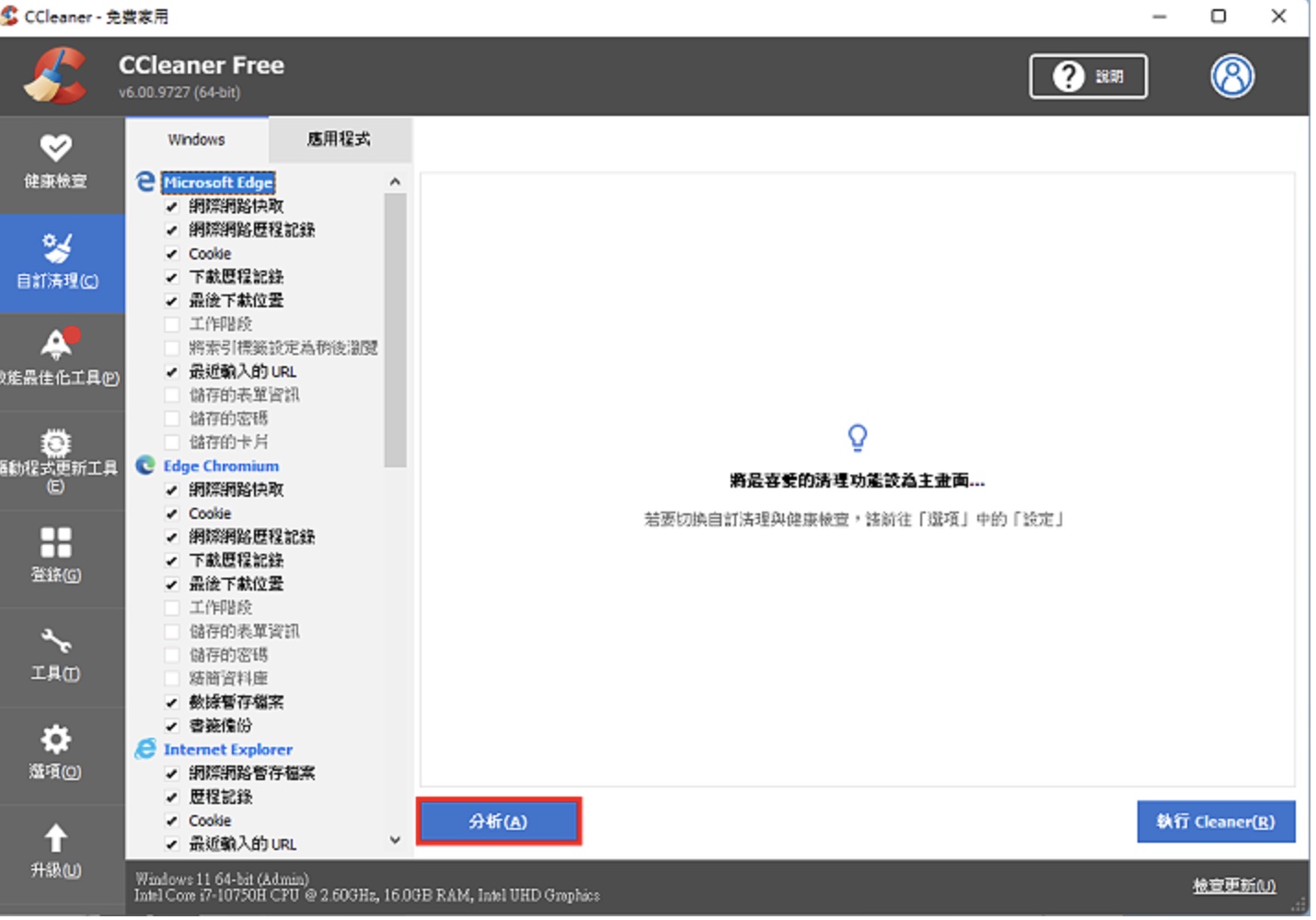Screen dimensions: 1316x920
Task: Enable 工作階段 checkbox under Microsoft Edge
Action: tap(171, 324)
